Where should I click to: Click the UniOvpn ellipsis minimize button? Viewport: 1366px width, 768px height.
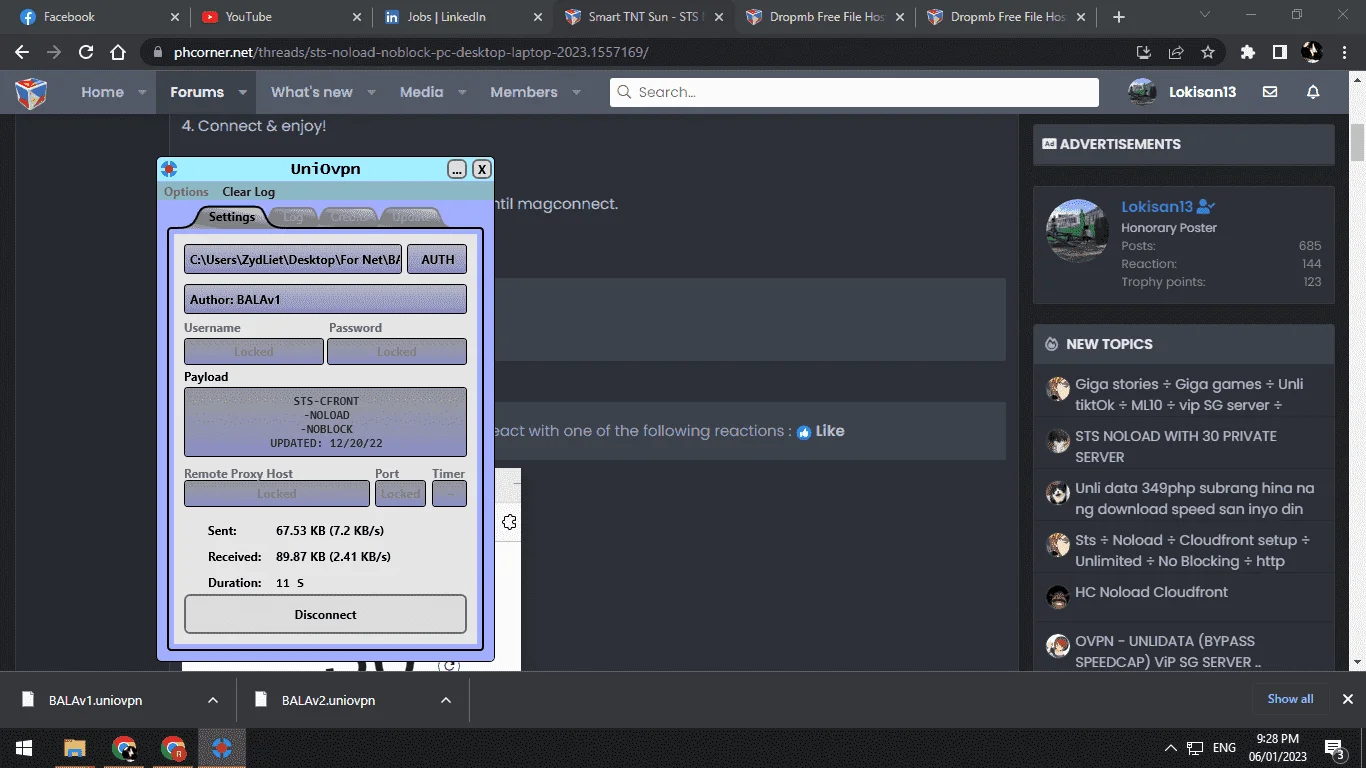coord(457,169)
